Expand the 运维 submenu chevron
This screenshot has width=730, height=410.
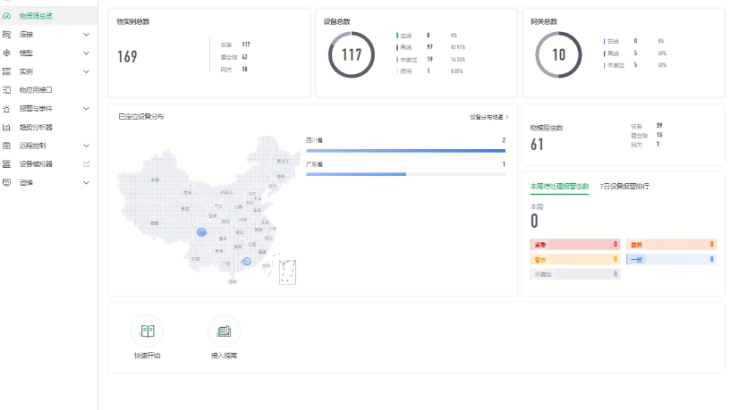click(x=86, y=183)
